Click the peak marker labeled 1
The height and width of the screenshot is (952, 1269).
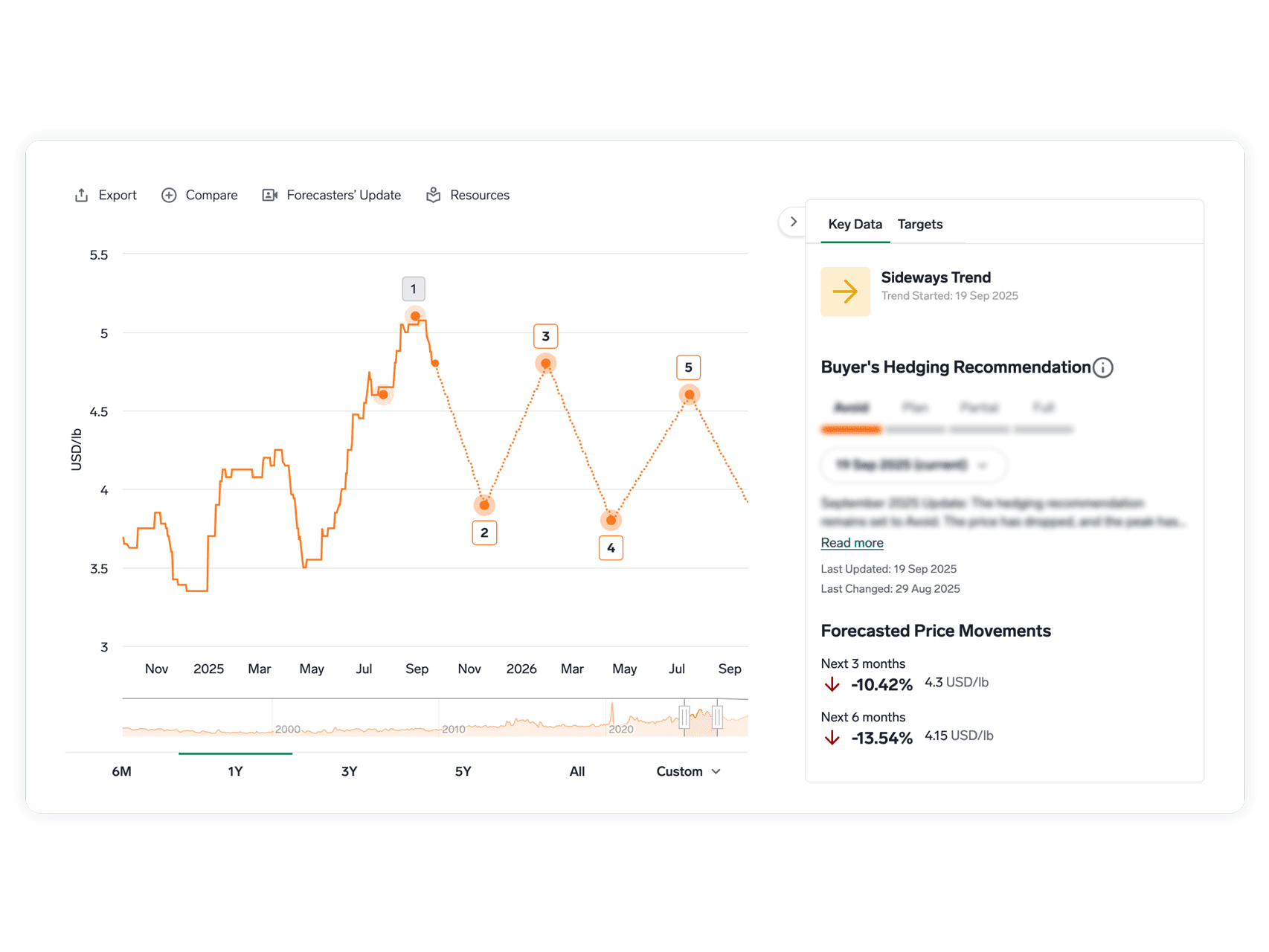(x=414, y=289)
